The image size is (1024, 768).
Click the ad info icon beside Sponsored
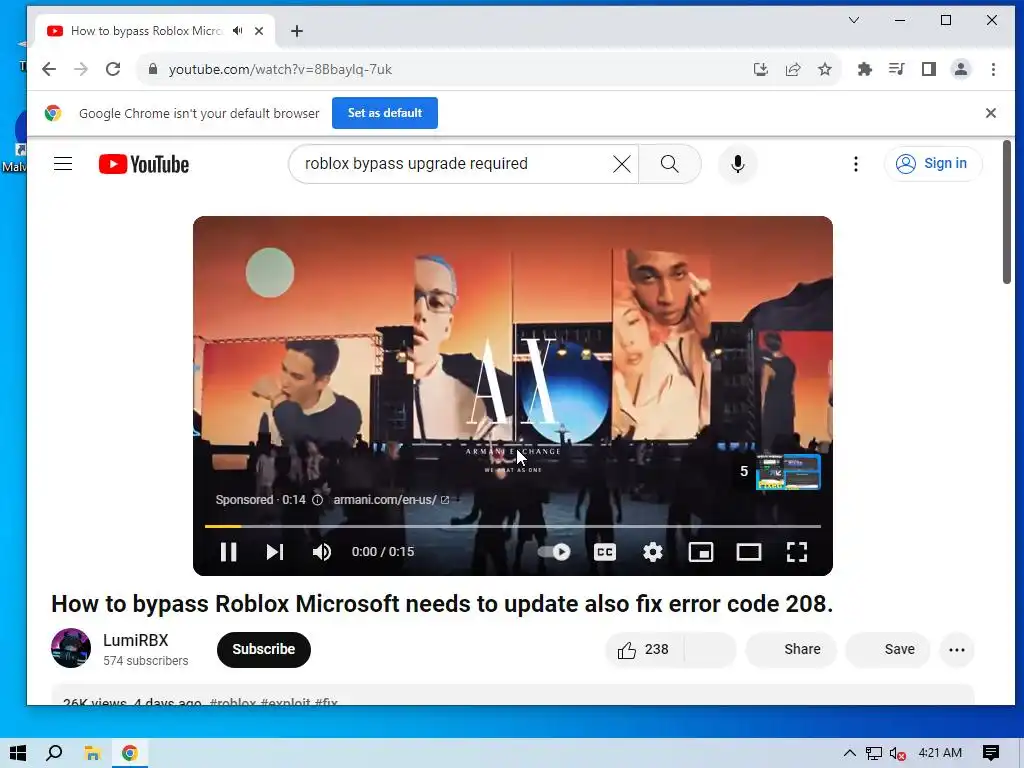tap(317, 500)
